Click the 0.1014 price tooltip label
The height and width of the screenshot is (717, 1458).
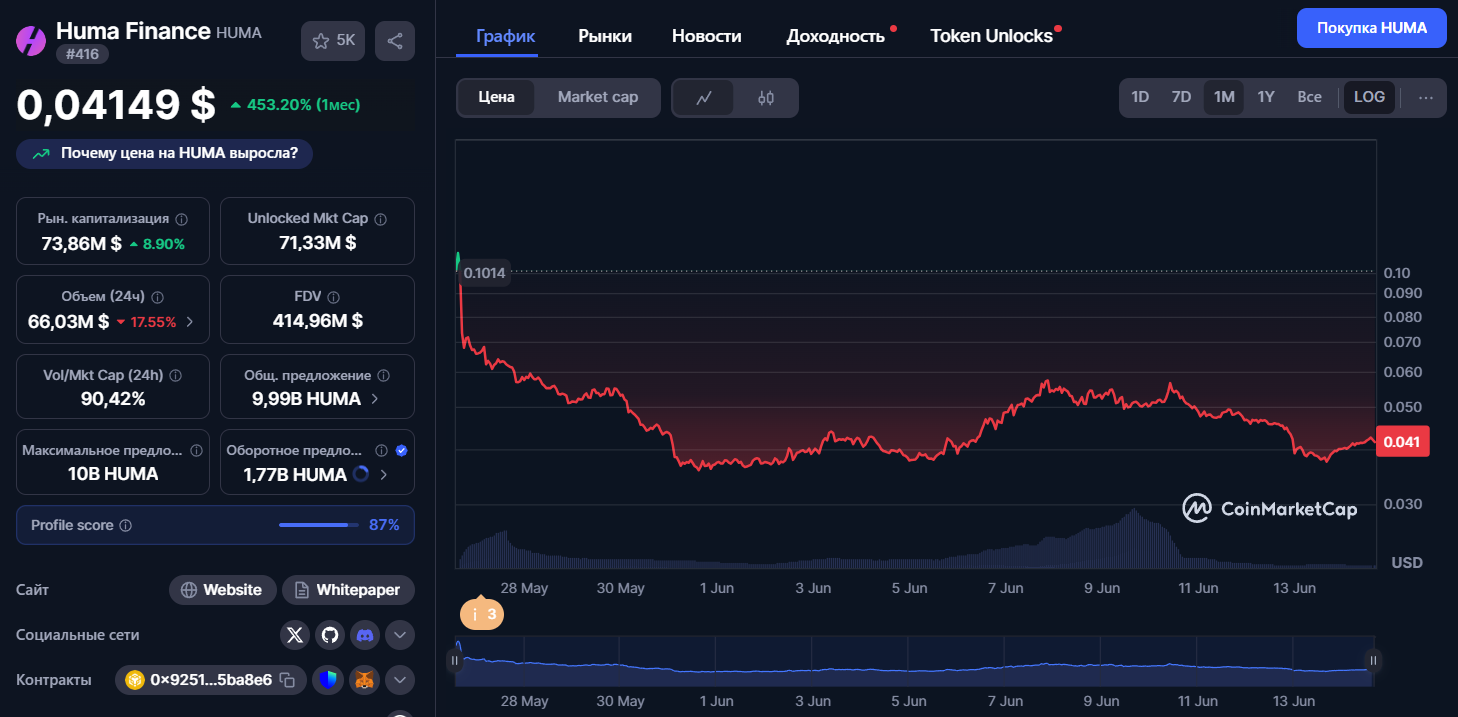[x=484, y=273]
